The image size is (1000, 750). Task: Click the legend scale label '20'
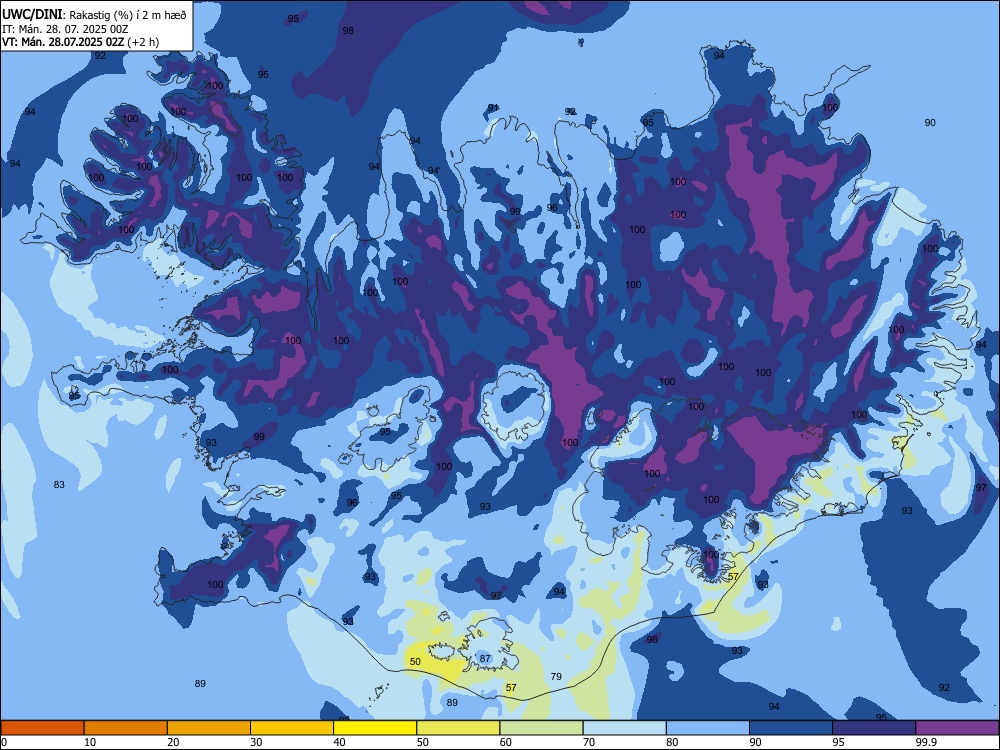[173, 742]
